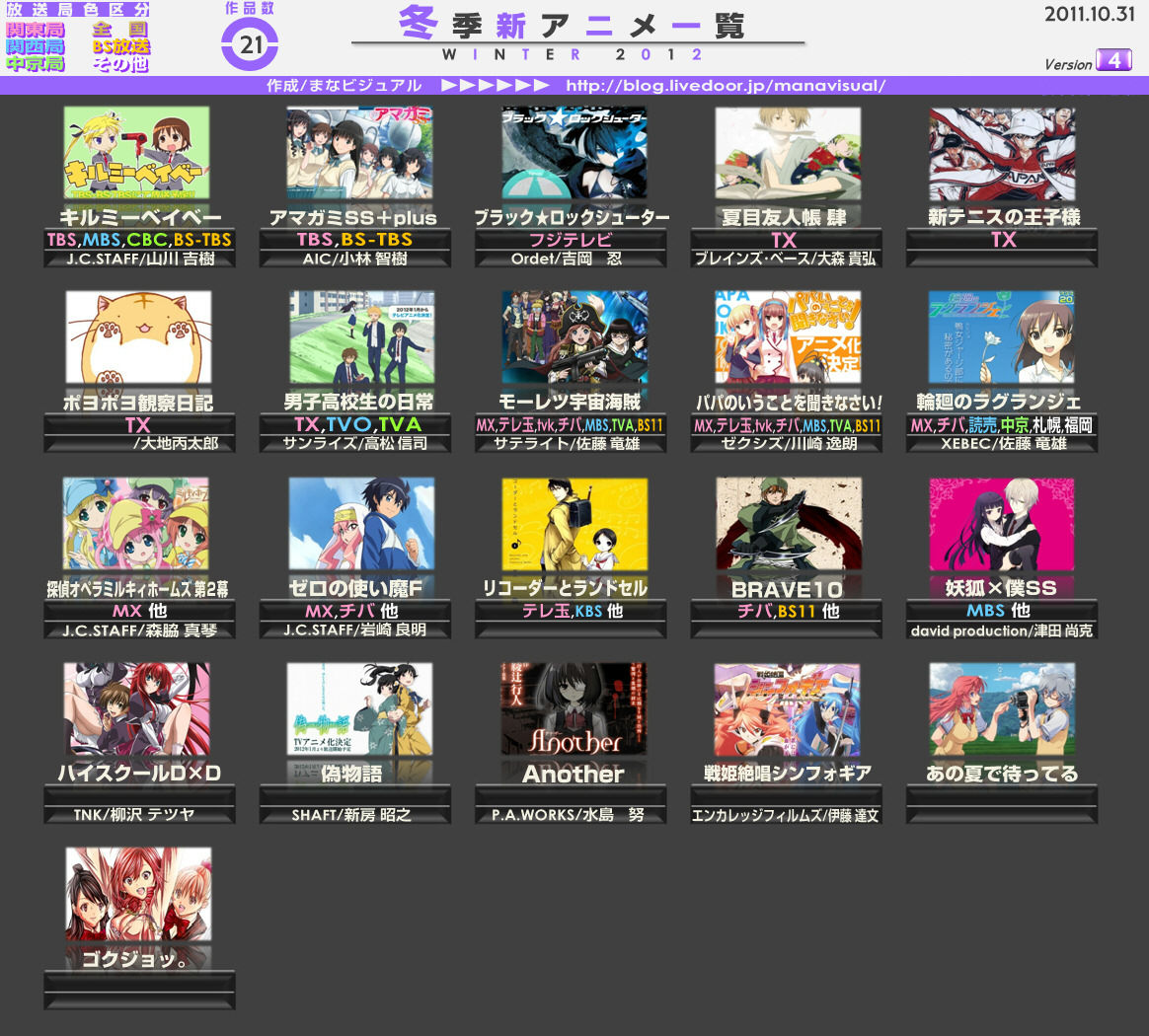Select the orange BS放送 legend label
This screenshot has height=1036, width=1149.
pos(120,46)
